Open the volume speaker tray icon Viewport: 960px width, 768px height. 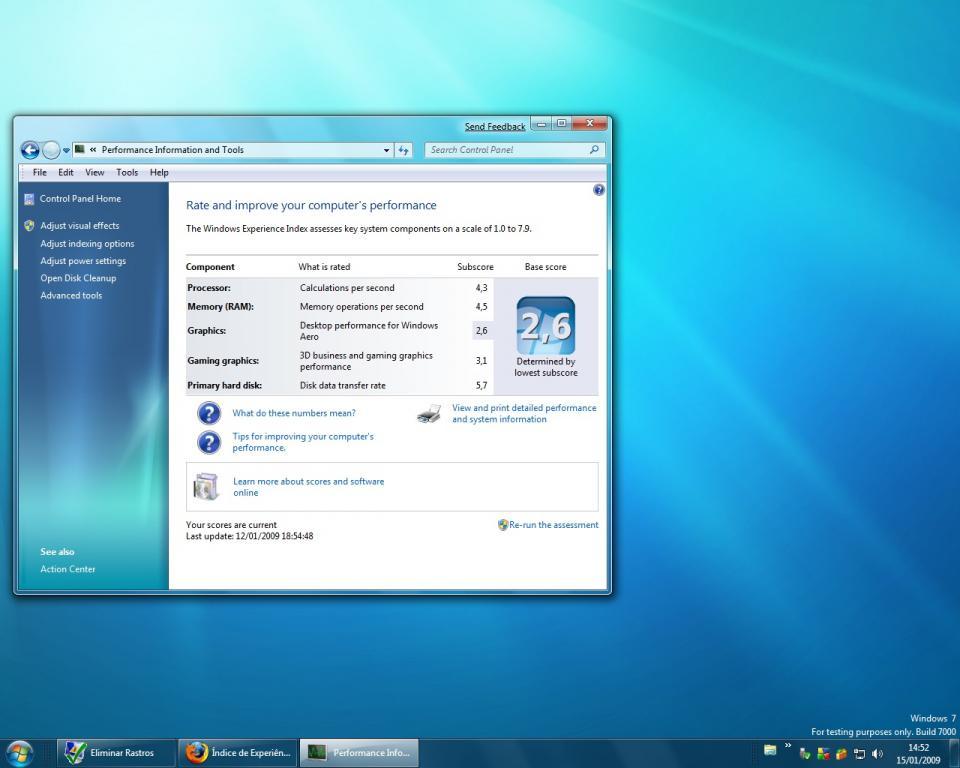point(877,754)
